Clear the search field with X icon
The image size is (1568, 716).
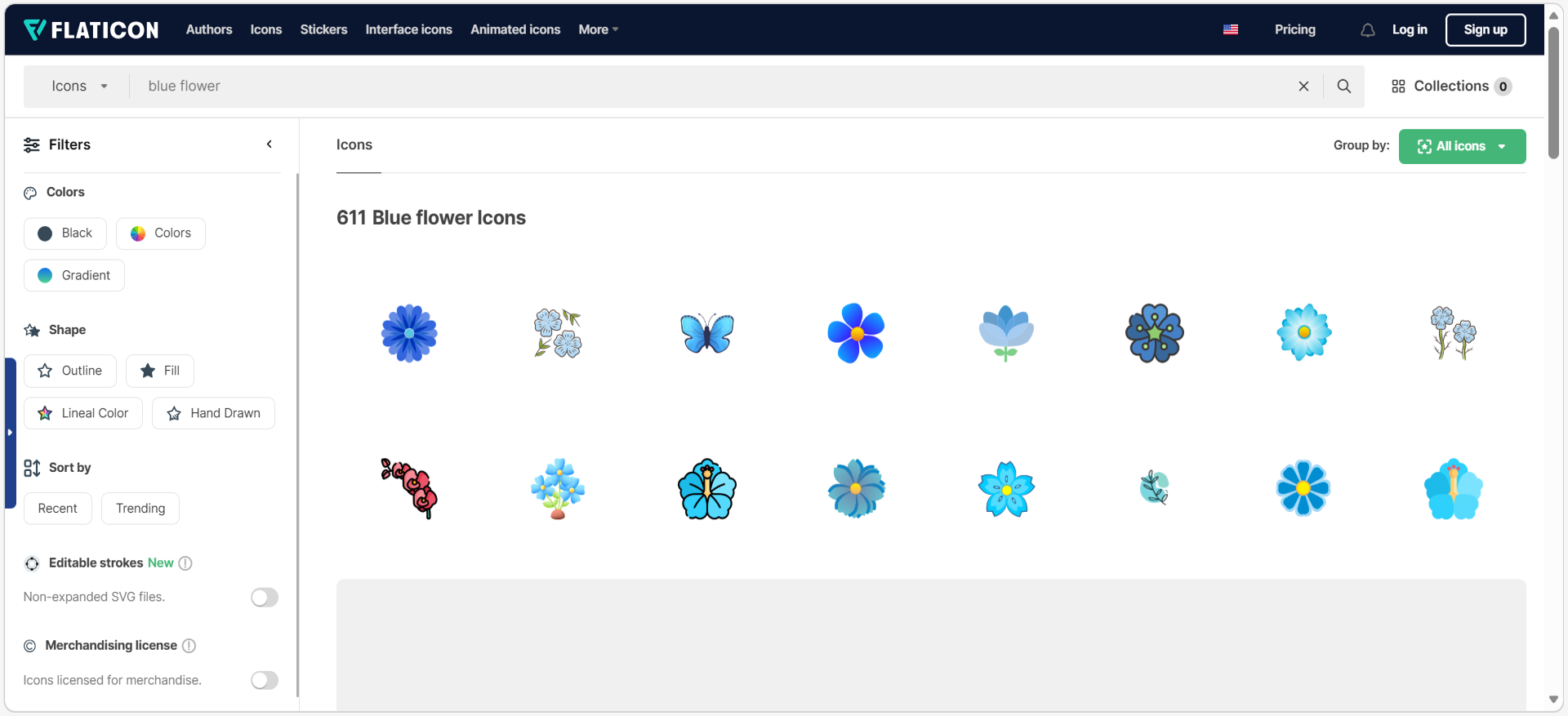coord(1303,87)
